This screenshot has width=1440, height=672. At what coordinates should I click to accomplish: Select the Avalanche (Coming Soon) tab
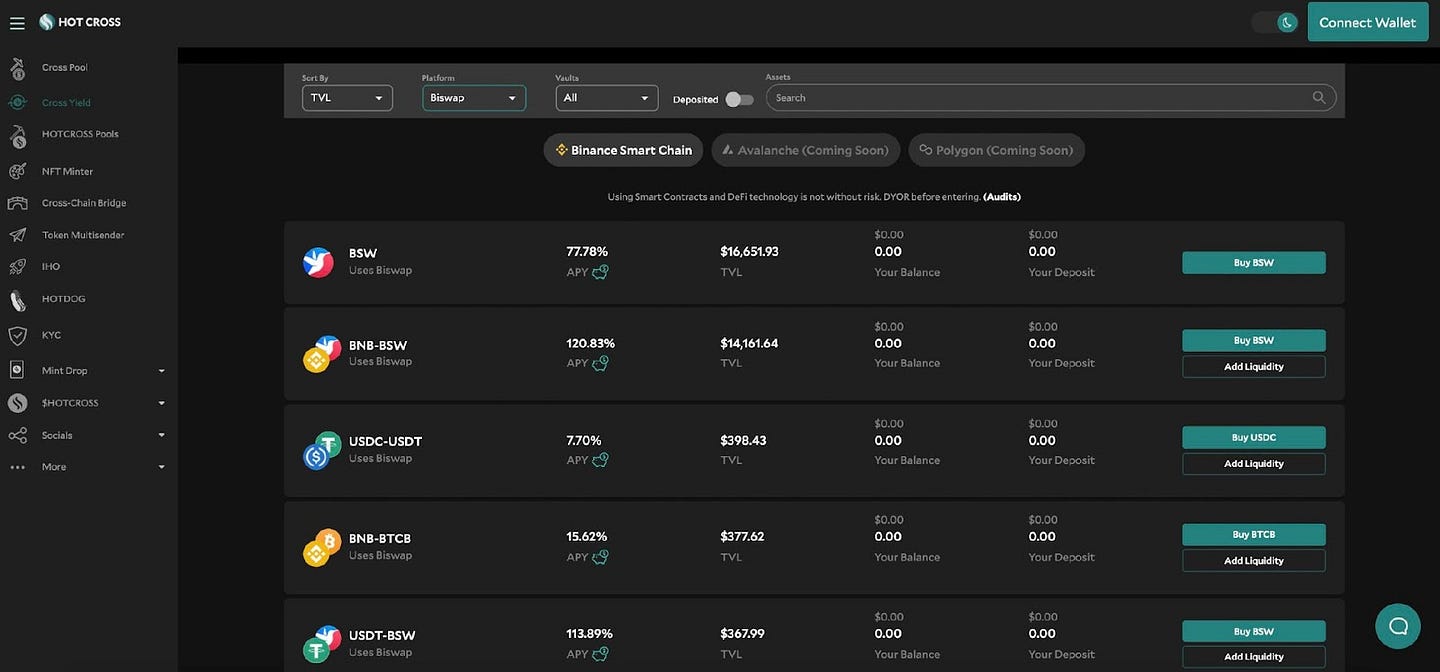[x=806, y=150]
